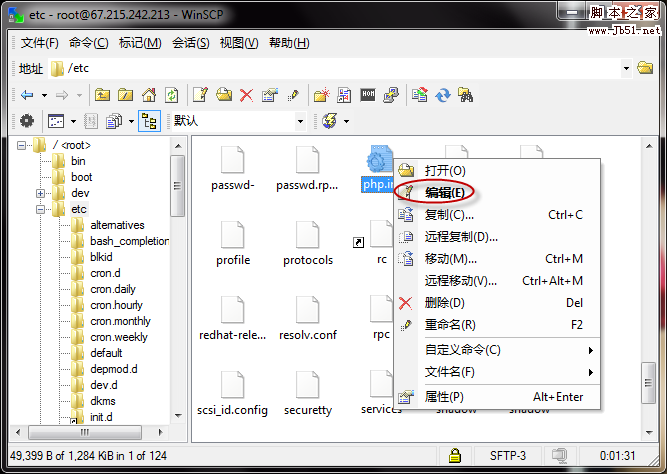Open the Back history dropdown arrow
The height and width of the screenshot is (474, 667).
click(x=44, y=95)
